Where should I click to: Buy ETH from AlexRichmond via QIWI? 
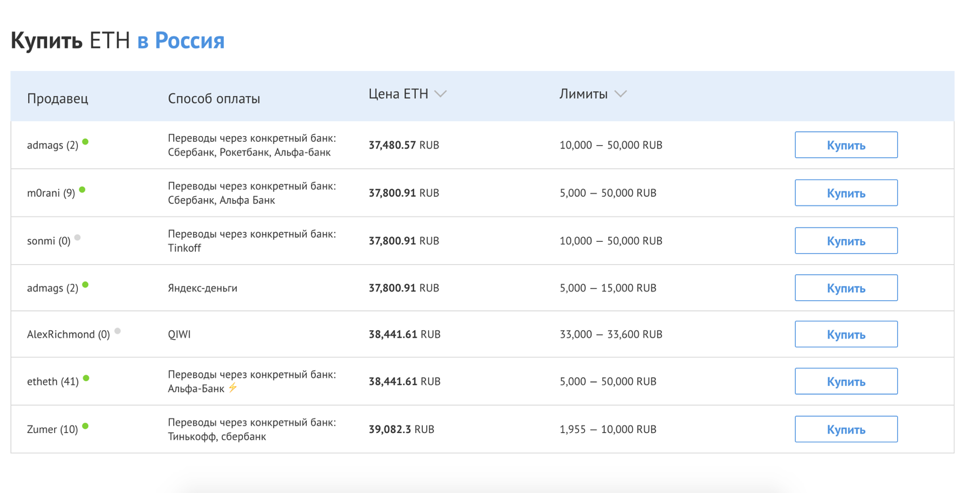point(845,335)
